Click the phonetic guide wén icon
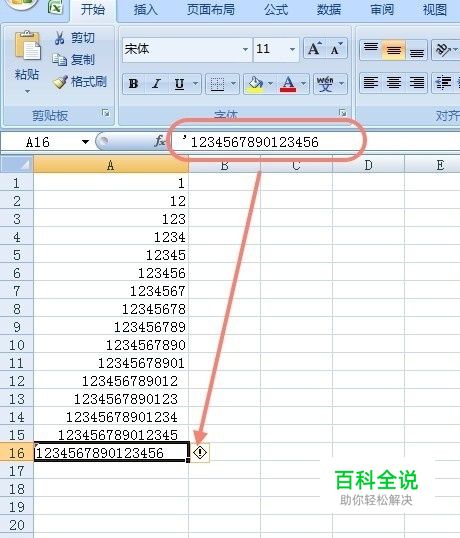Screen dimensions: 460x538 point(325,83)
